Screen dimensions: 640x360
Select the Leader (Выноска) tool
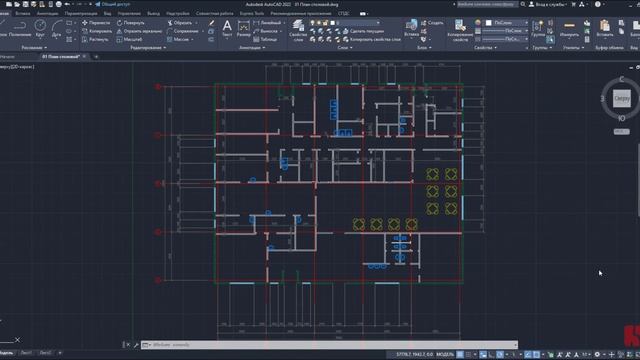pyautogui.click(x=266, y=31)
